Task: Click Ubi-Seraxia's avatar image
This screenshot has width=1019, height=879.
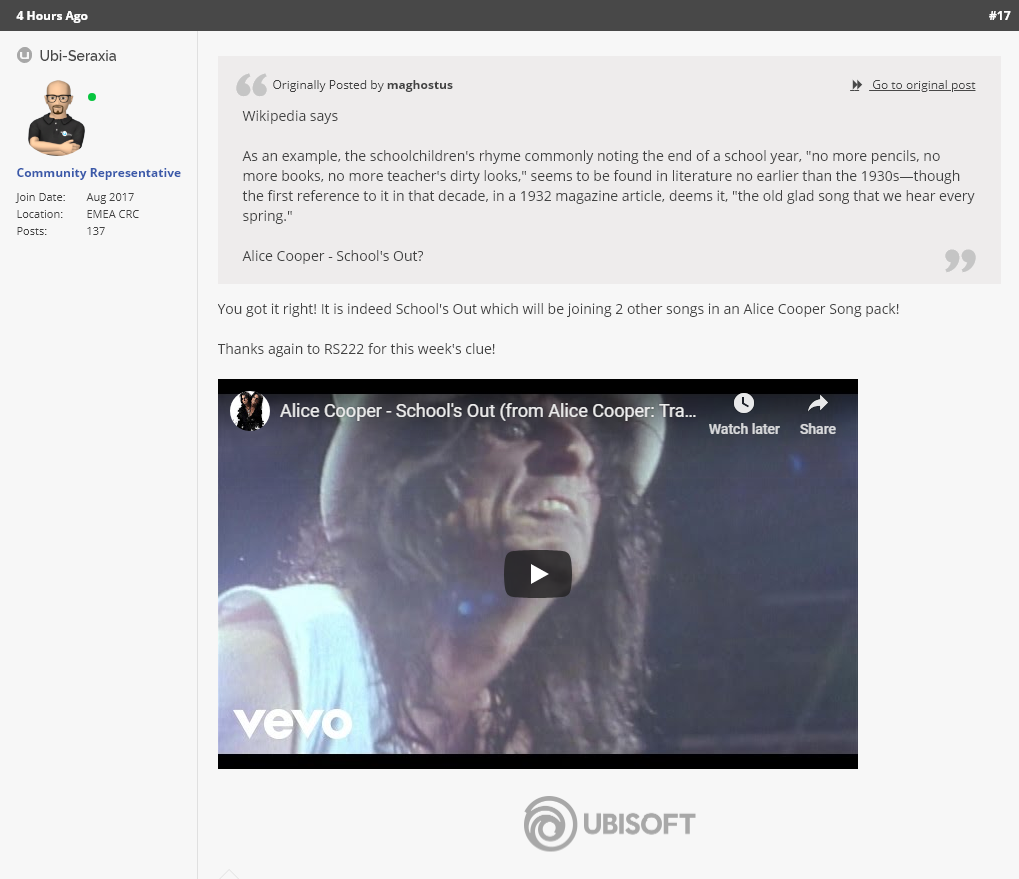Action: (x=57, y=118)
